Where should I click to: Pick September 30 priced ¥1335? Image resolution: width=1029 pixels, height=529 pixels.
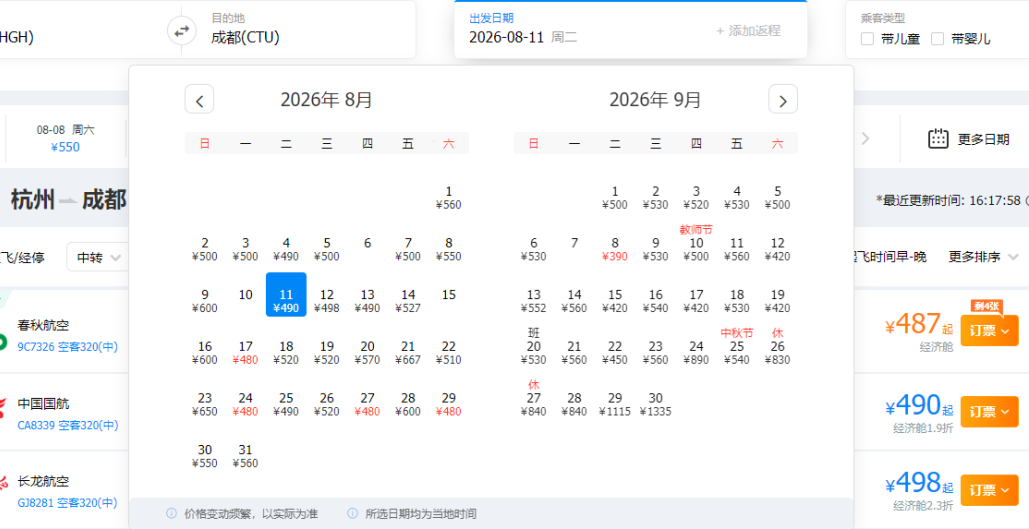click(x=656, y=404)
